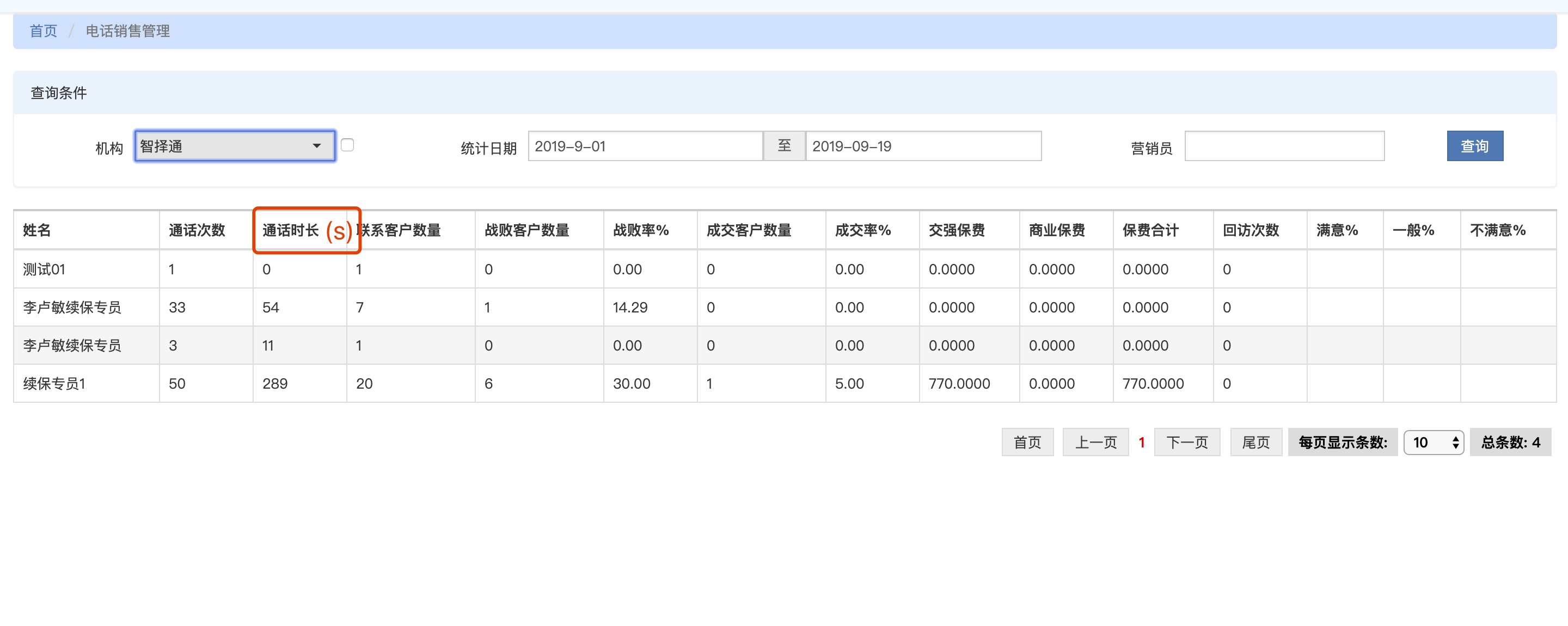Click the 上一页 pagination button
This screenshot has width=1568, height=626.
coord(1095,442)
